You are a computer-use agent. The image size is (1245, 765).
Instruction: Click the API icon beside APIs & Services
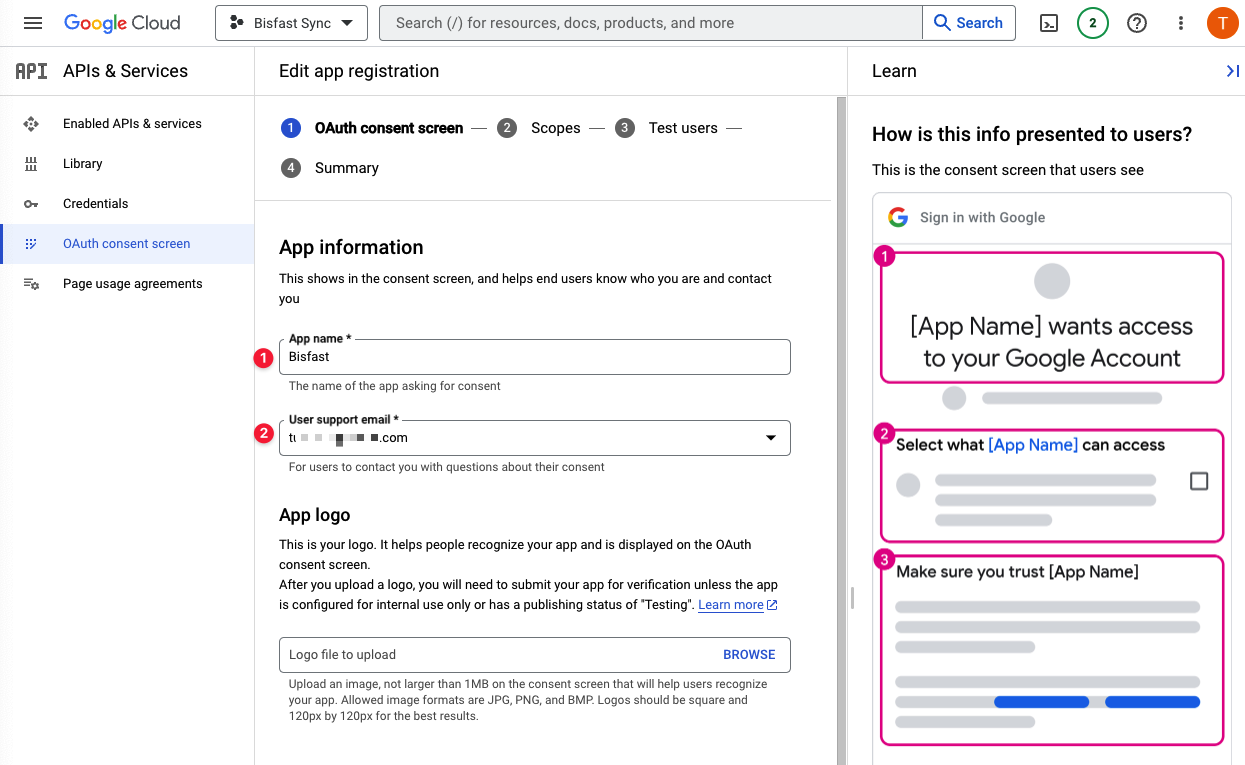(31, 71)
